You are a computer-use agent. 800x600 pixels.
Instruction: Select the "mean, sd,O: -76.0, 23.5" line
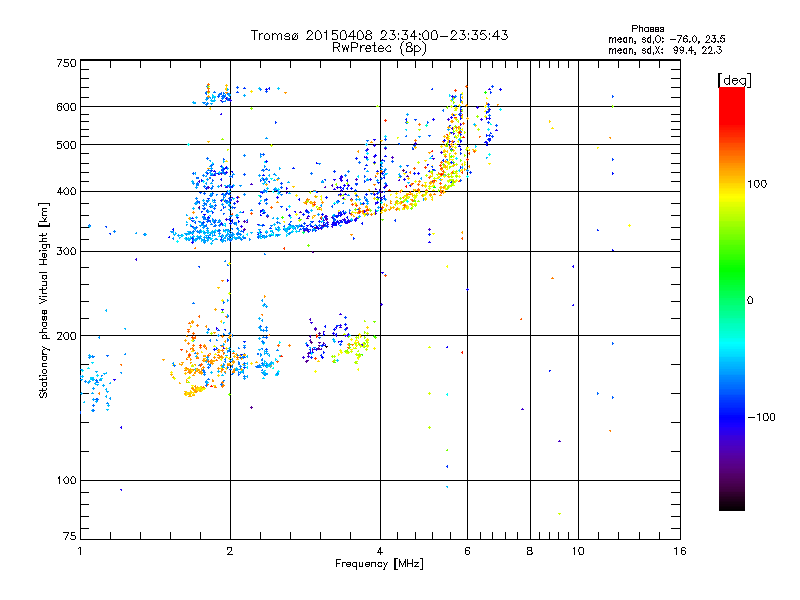point(666,39)
